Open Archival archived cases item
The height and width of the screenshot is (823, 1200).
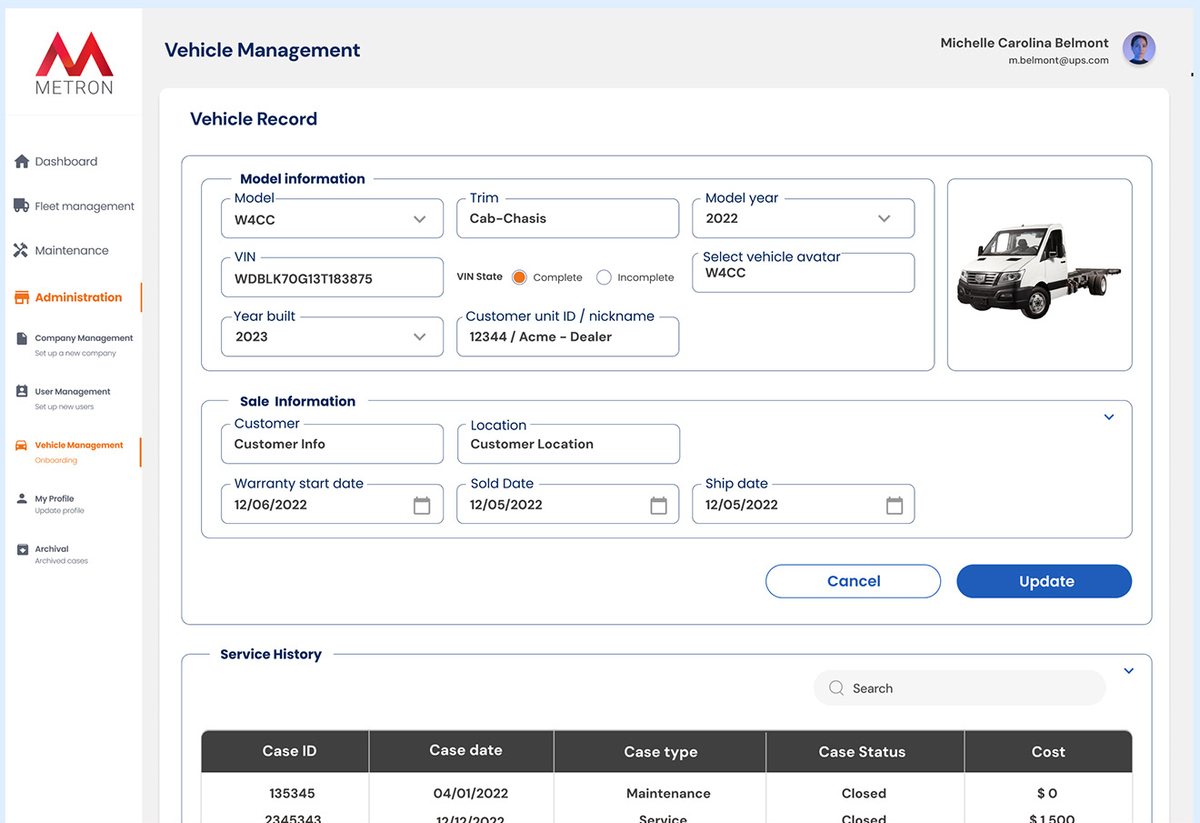[52, 554]
